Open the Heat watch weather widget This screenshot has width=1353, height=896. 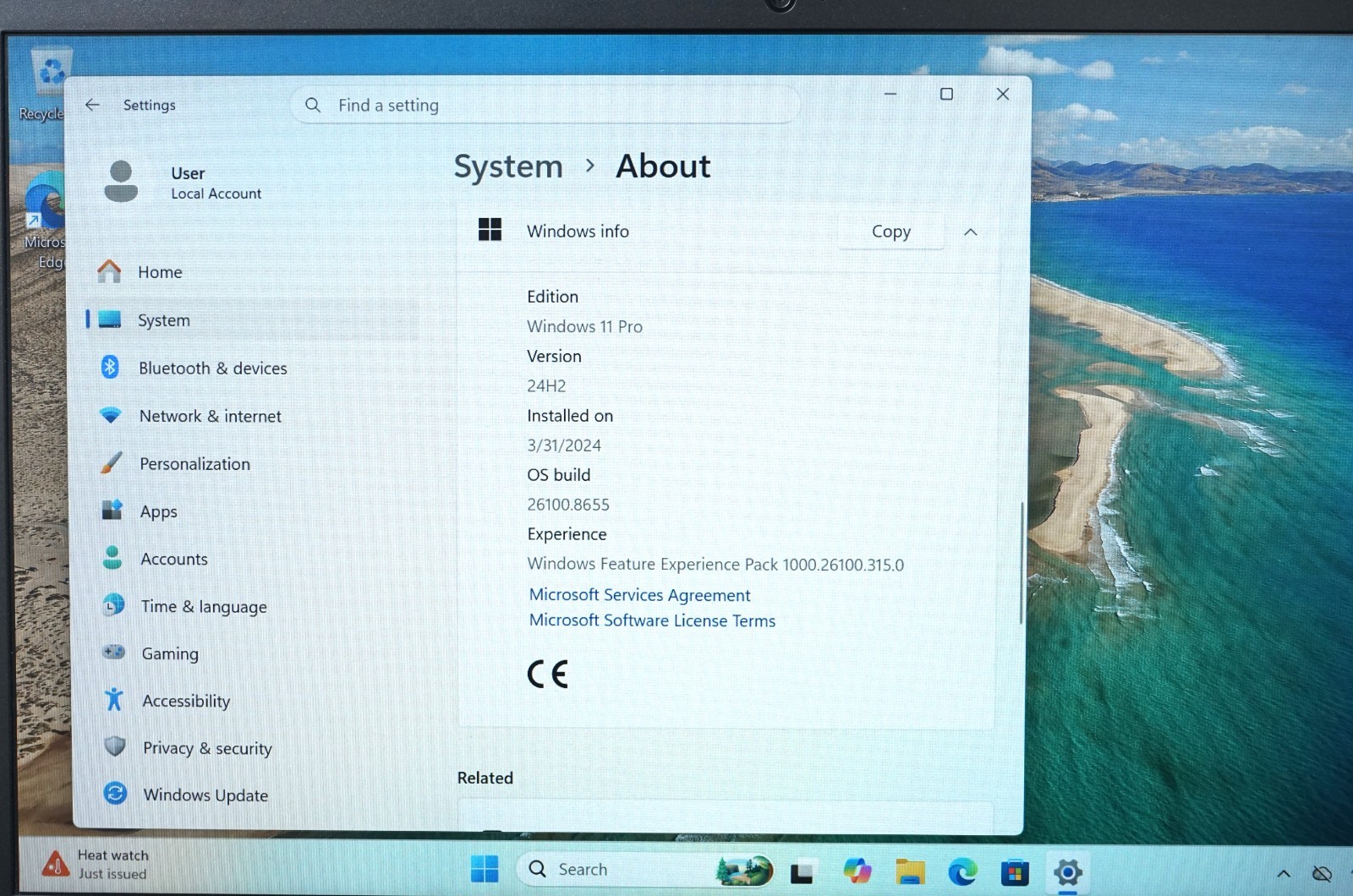coord(95,864)
